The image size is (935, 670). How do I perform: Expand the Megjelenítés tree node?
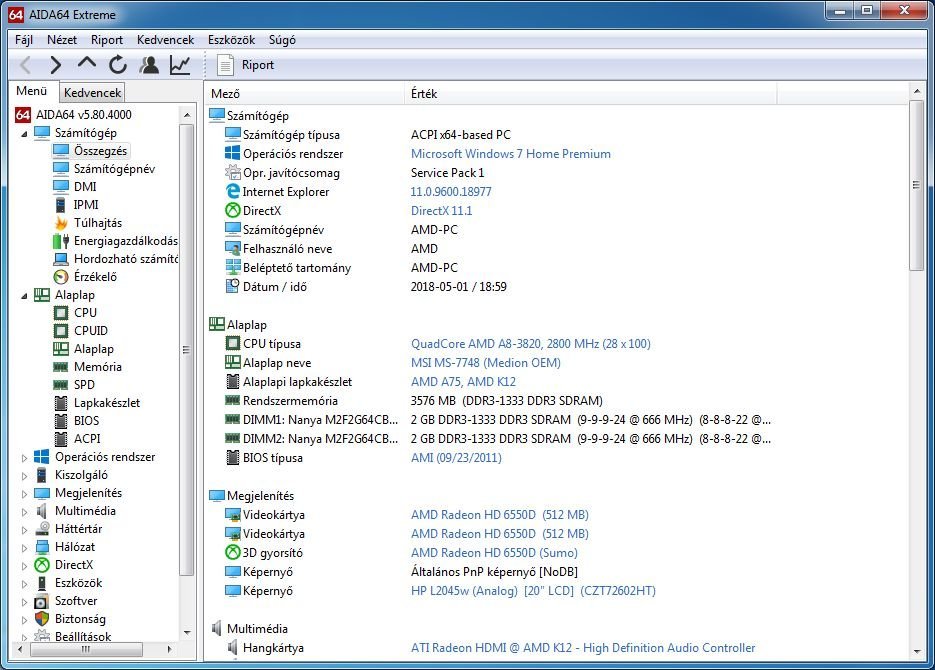coord(24,494)
